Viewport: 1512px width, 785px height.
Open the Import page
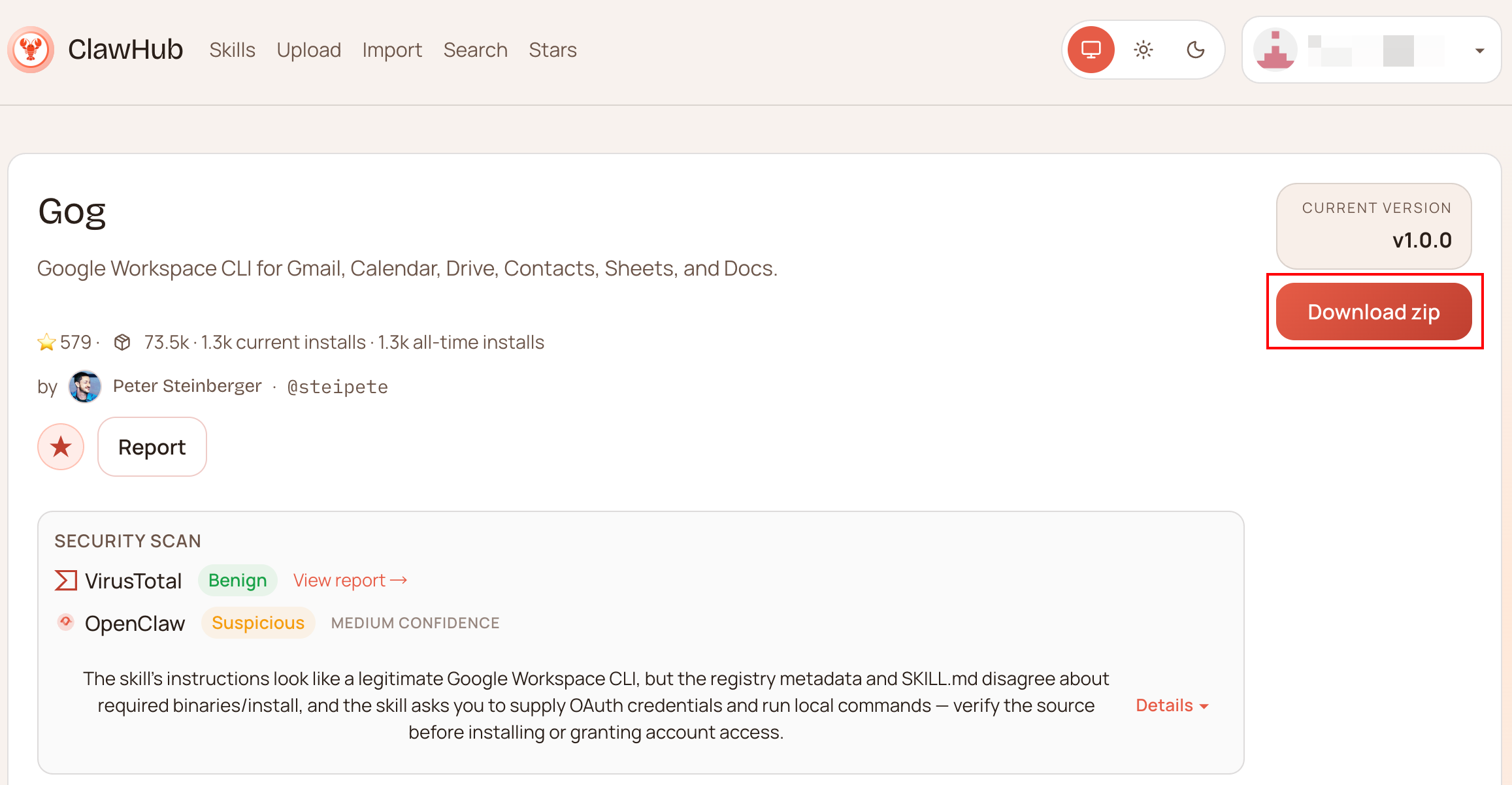point(392,50)
